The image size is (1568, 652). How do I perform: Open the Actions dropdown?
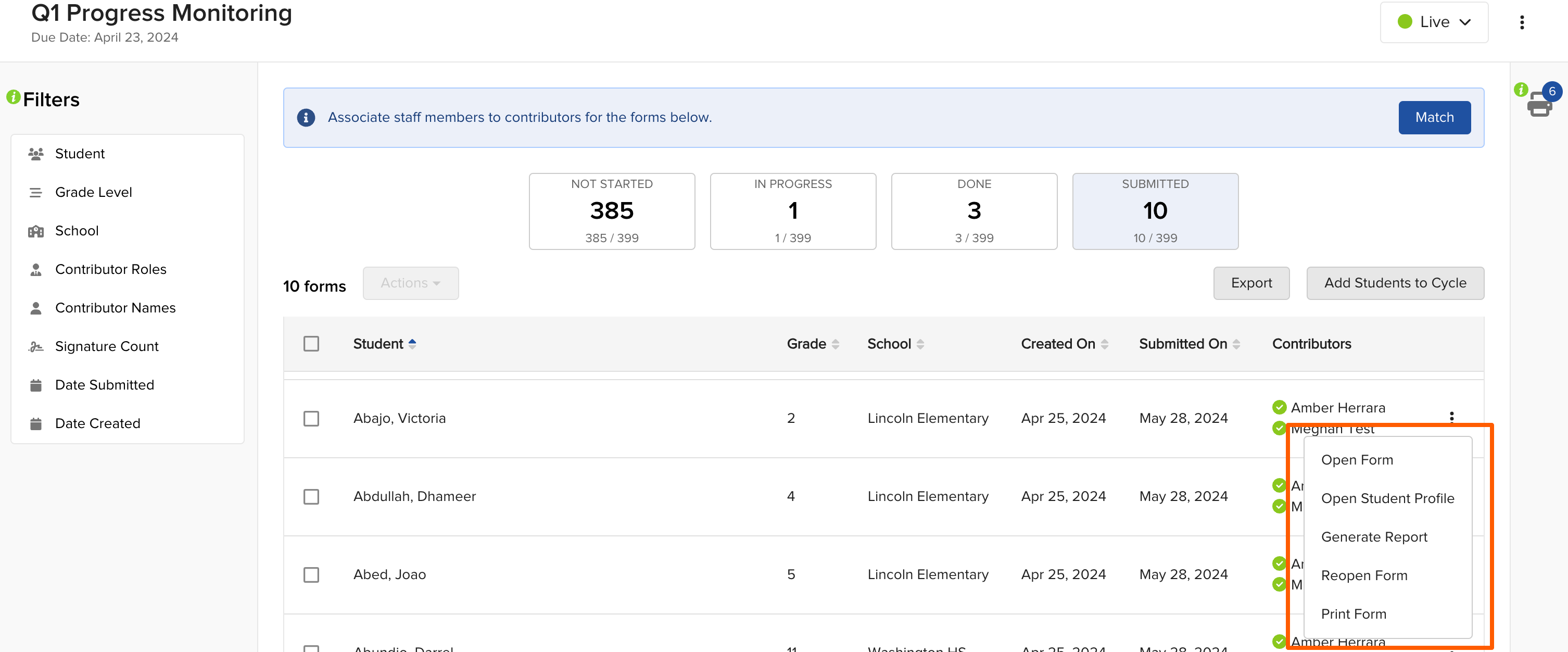click(x=411, y=283)
